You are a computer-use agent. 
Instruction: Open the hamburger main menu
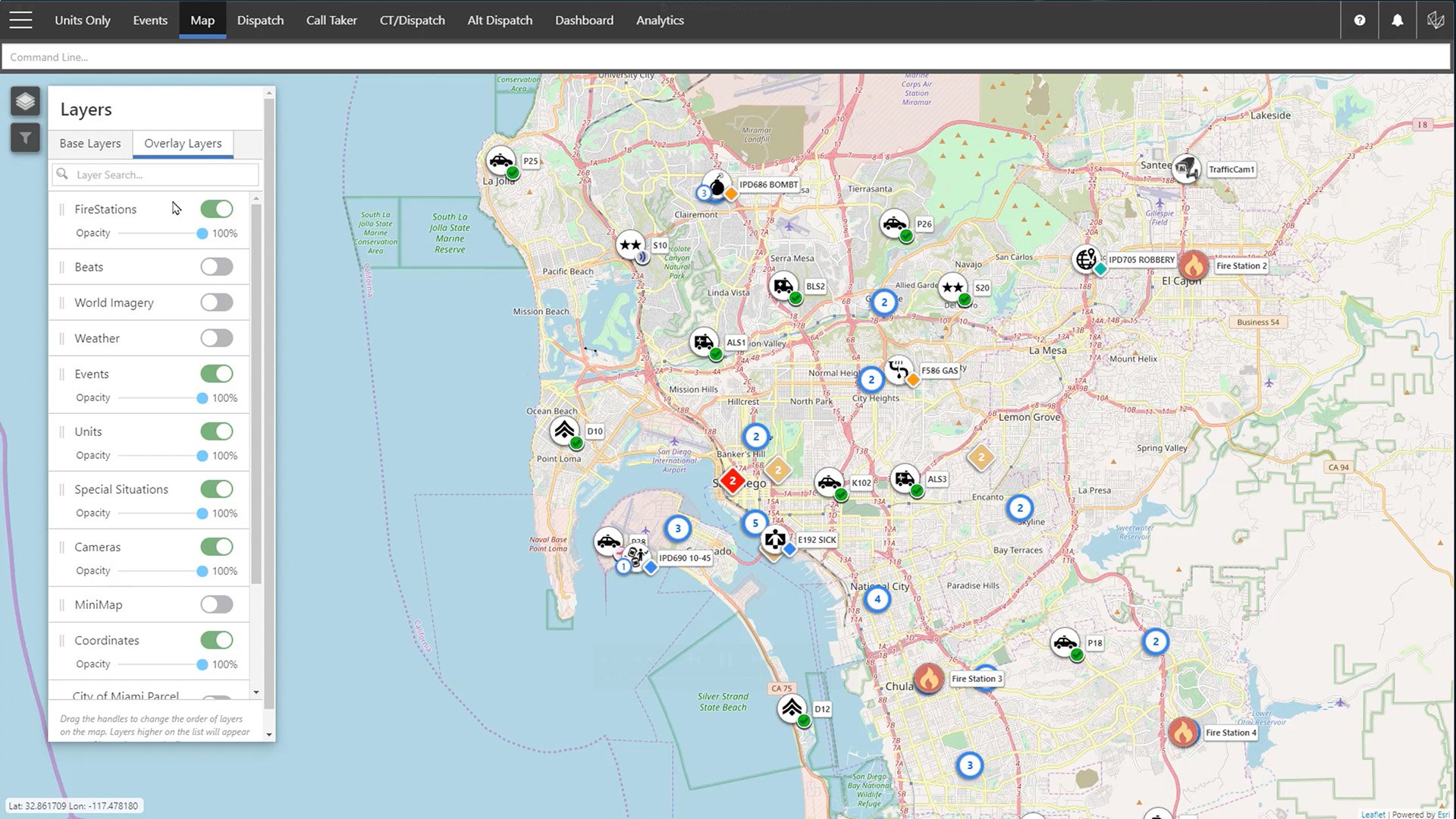[x=20, y=20]
